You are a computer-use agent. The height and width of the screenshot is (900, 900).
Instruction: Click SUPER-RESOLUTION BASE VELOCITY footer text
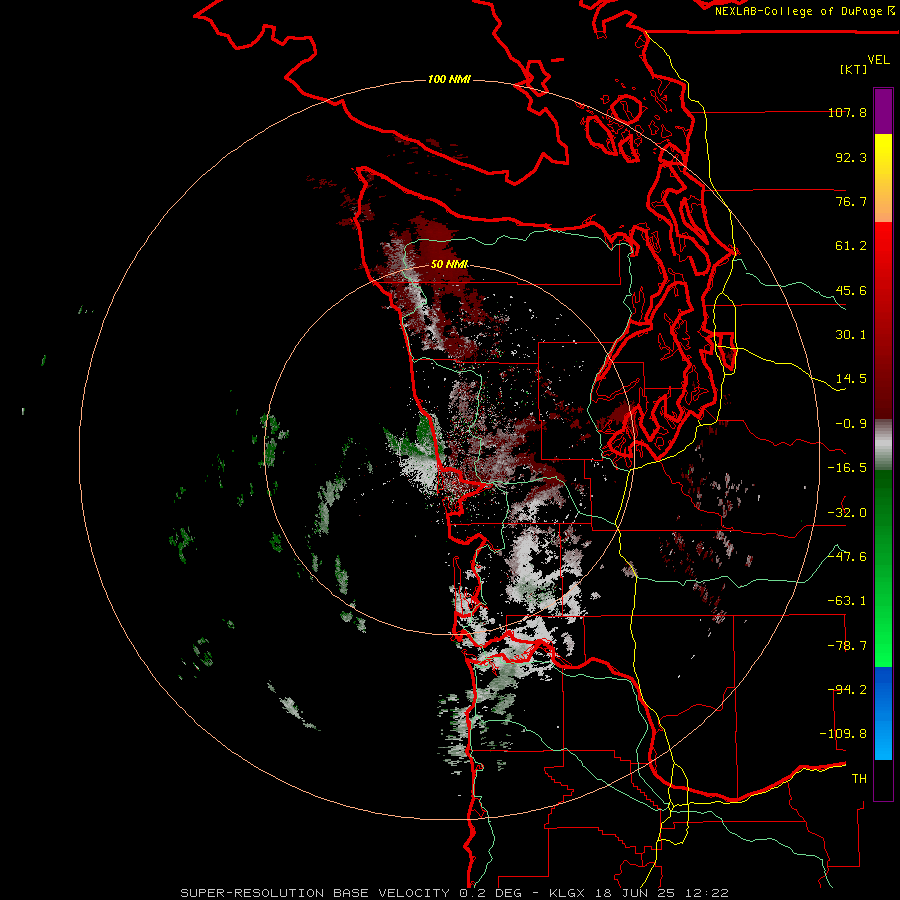tap(315, 893)
